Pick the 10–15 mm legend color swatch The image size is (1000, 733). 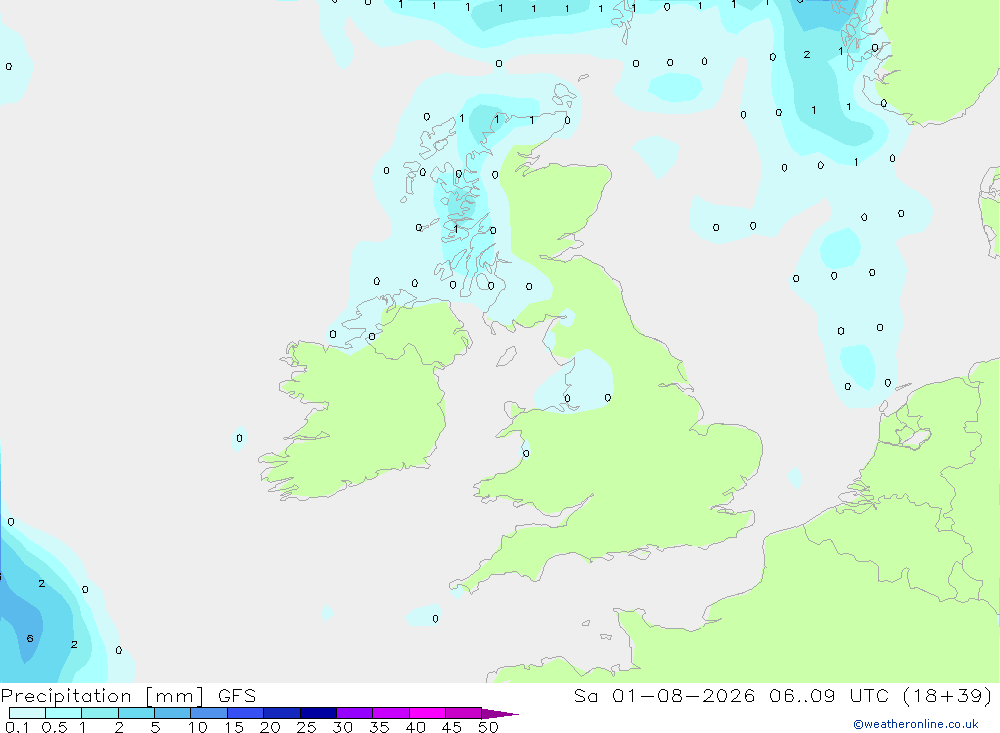tap(209, 713)
